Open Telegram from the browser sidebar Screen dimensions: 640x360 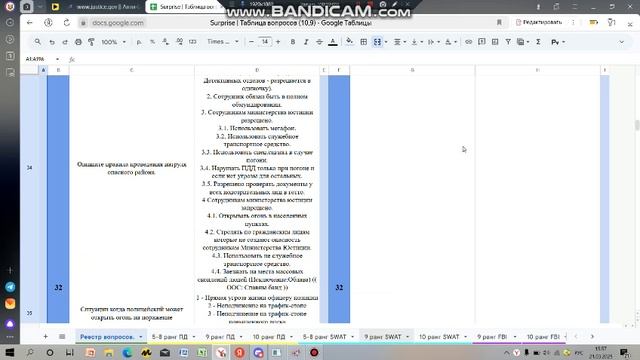pyautogui.click(x=10, y=287)
